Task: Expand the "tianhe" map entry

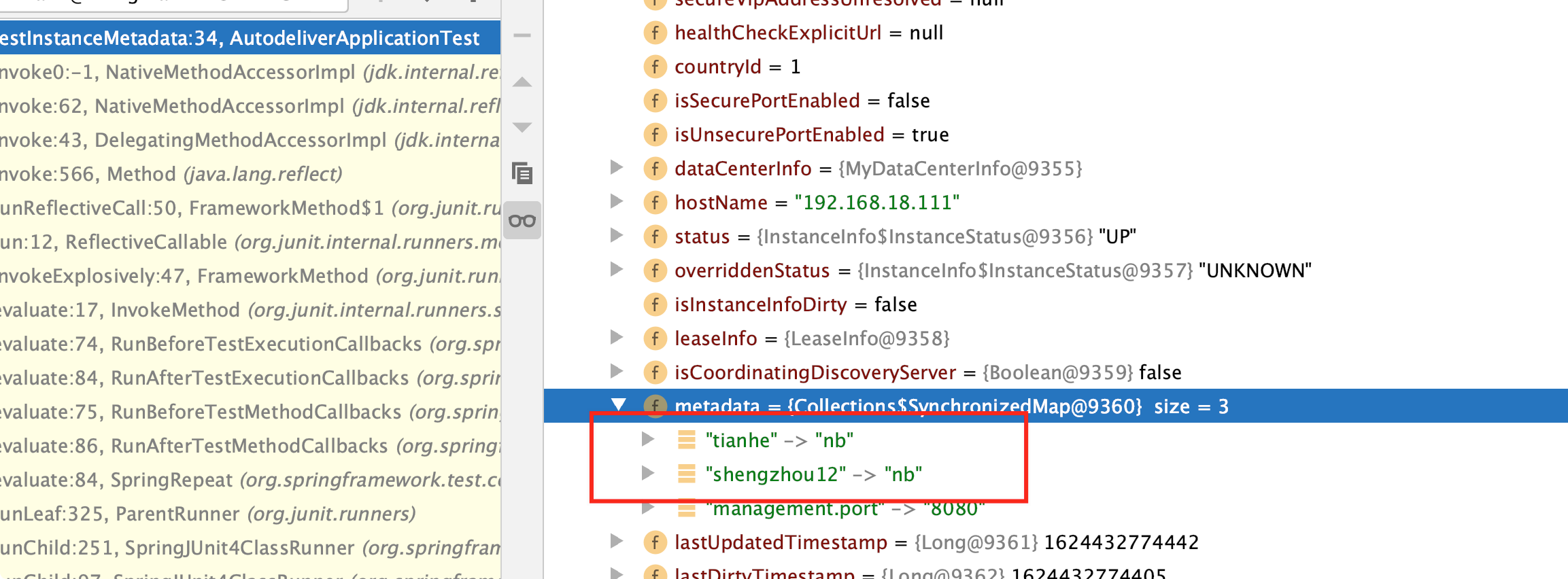Action: (x=648, y=439)
